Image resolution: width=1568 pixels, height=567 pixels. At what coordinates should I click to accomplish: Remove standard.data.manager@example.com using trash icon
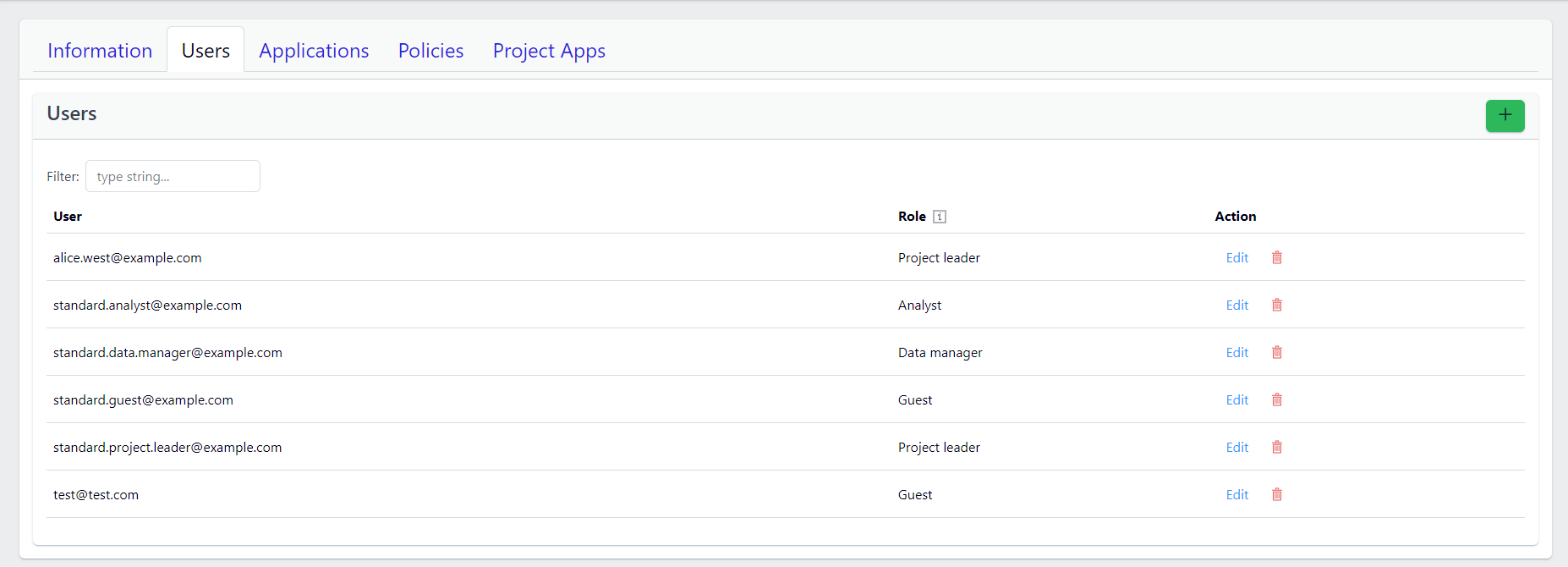point(1277,352)
